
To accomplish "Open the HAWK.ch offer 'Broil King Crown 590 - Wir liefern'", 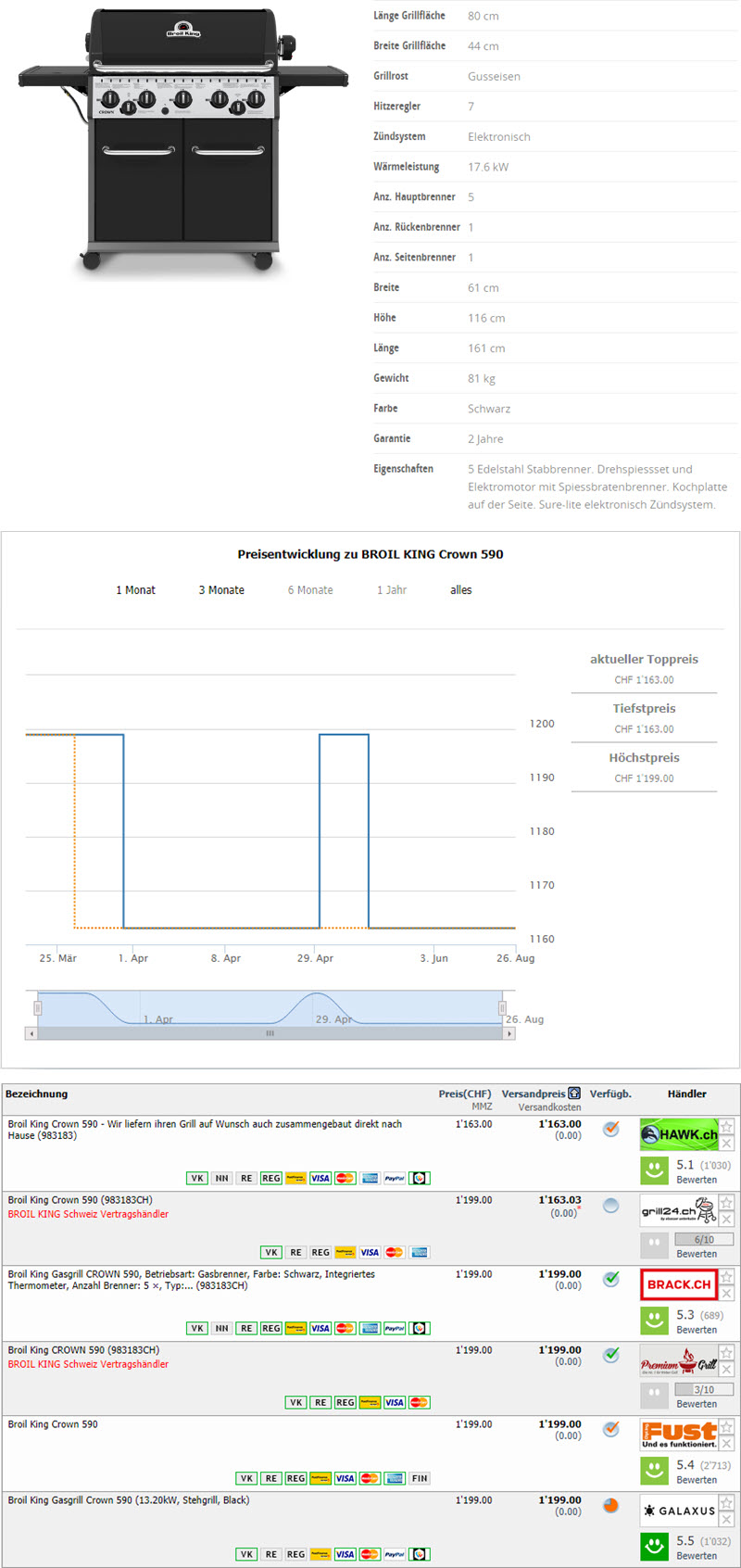I will coord(205,1130).
